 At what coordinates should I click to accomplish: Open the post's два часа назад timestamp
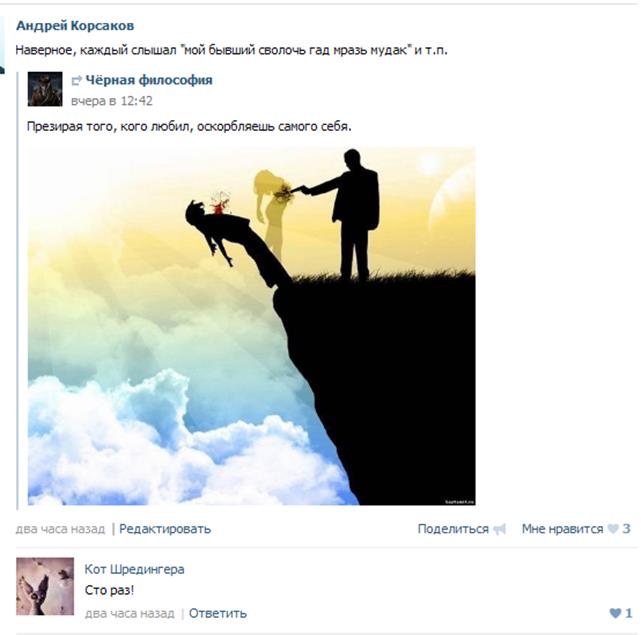[x=61, y=529]
